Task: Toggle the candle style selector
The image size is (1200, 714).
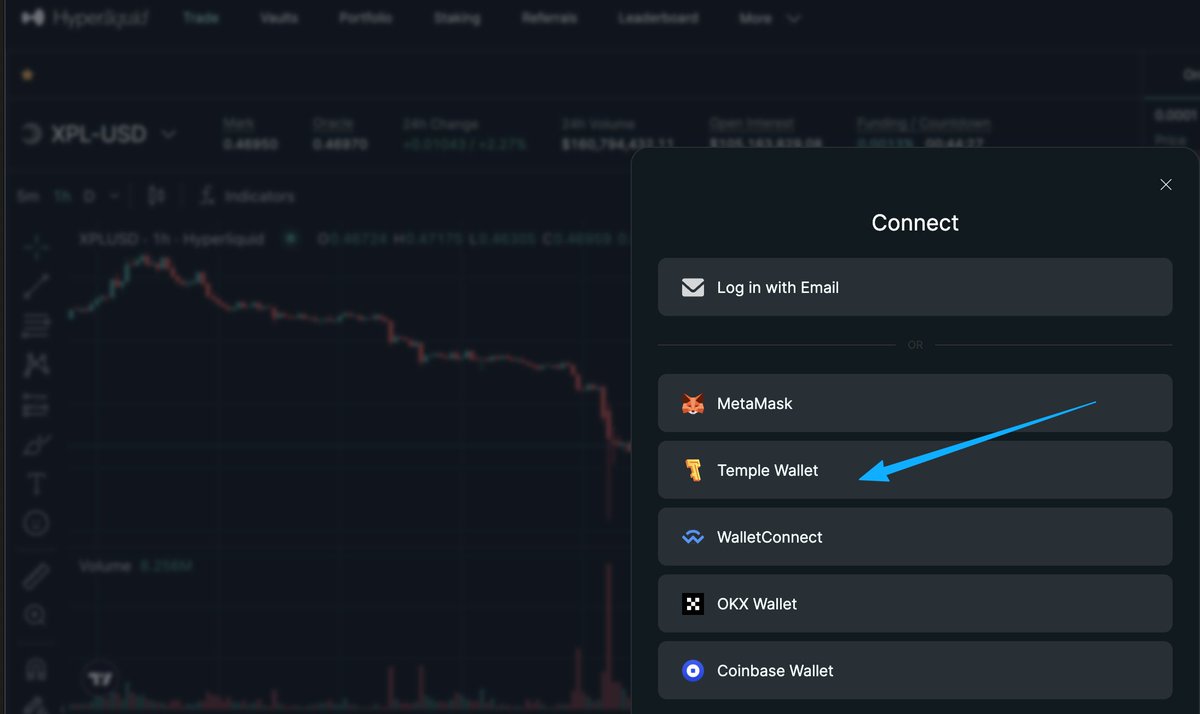Action: (156, 195)
